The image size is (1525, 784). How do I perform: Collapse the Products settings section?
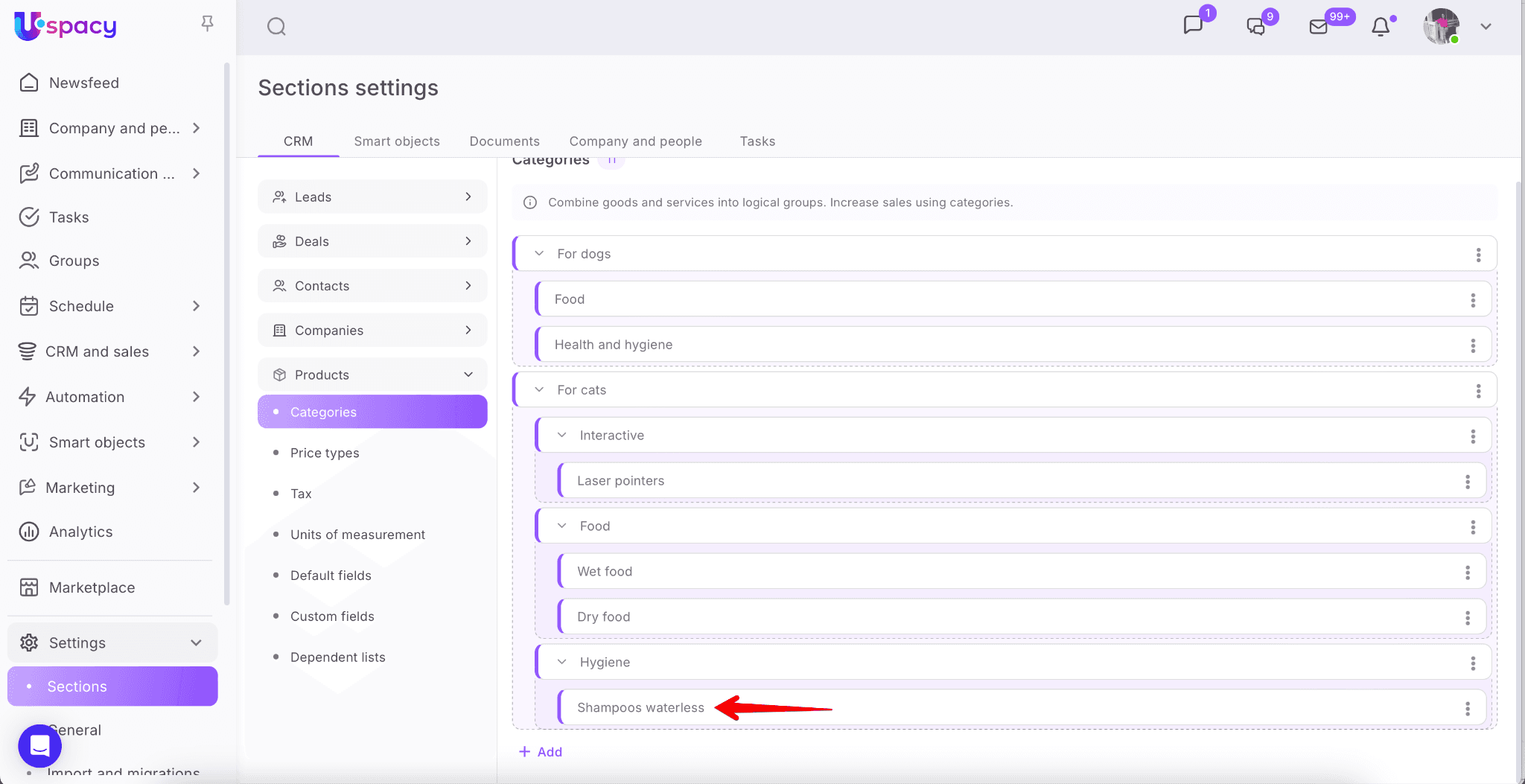[x=468, y=375]
